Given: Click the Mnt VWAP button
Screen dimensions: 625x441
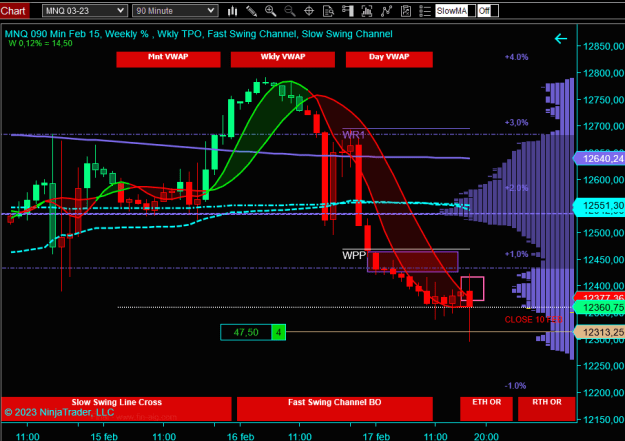Looking at the screenshot, I should [168, 59].
